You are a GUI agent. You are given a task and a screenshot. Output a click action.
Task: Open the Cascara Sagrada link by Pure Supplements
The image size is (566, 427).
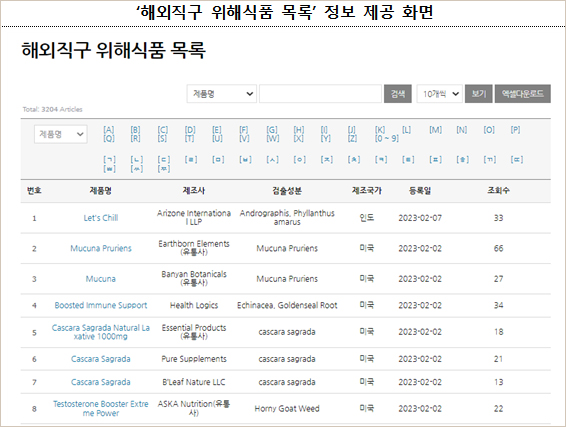pyautogui.click(x=101, y=359)
